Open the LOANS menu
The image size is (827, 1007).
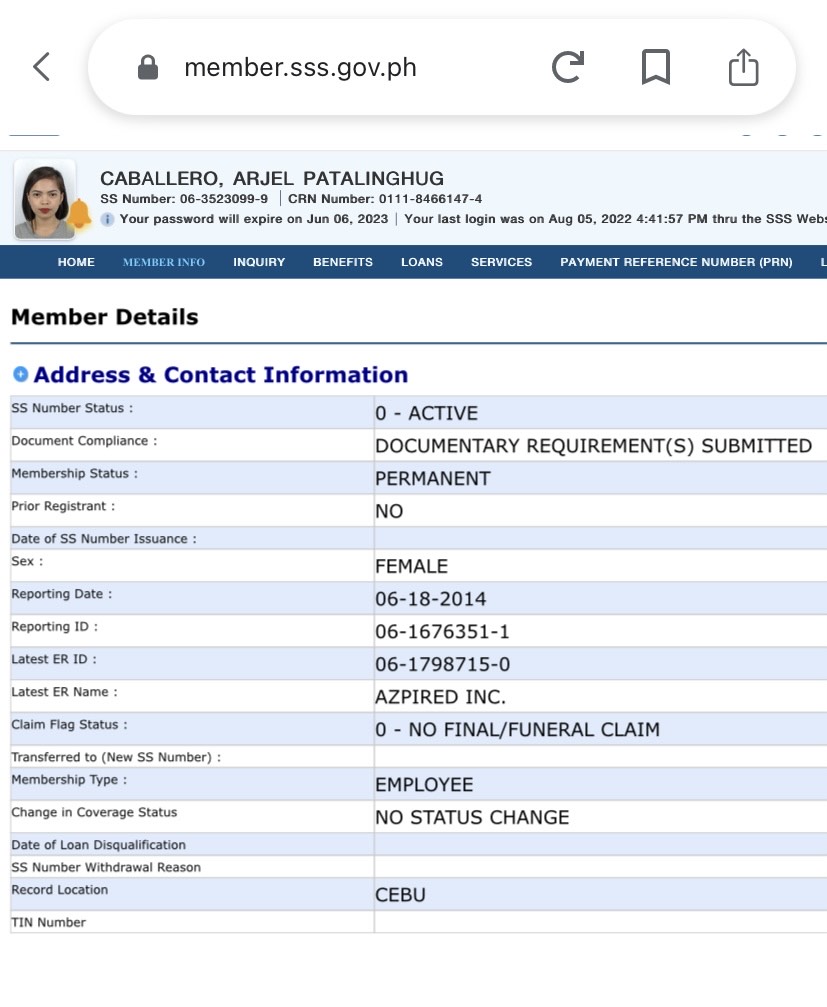tap(421, 262)
